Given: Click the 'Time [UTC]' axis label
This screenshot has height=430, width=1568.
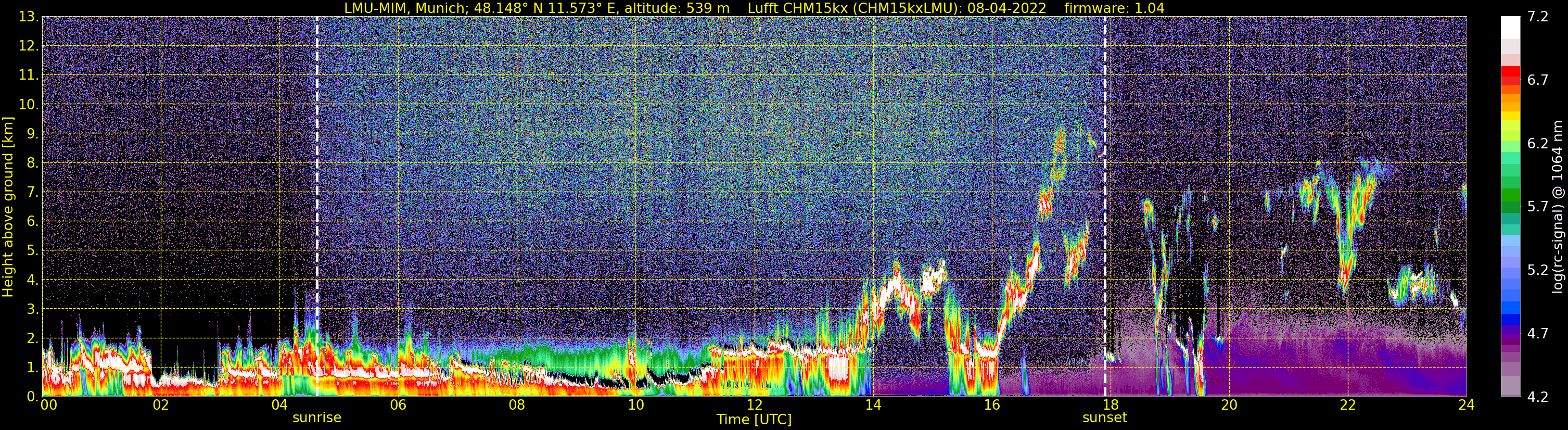Looking at the screenshot, I should [754, 420].
